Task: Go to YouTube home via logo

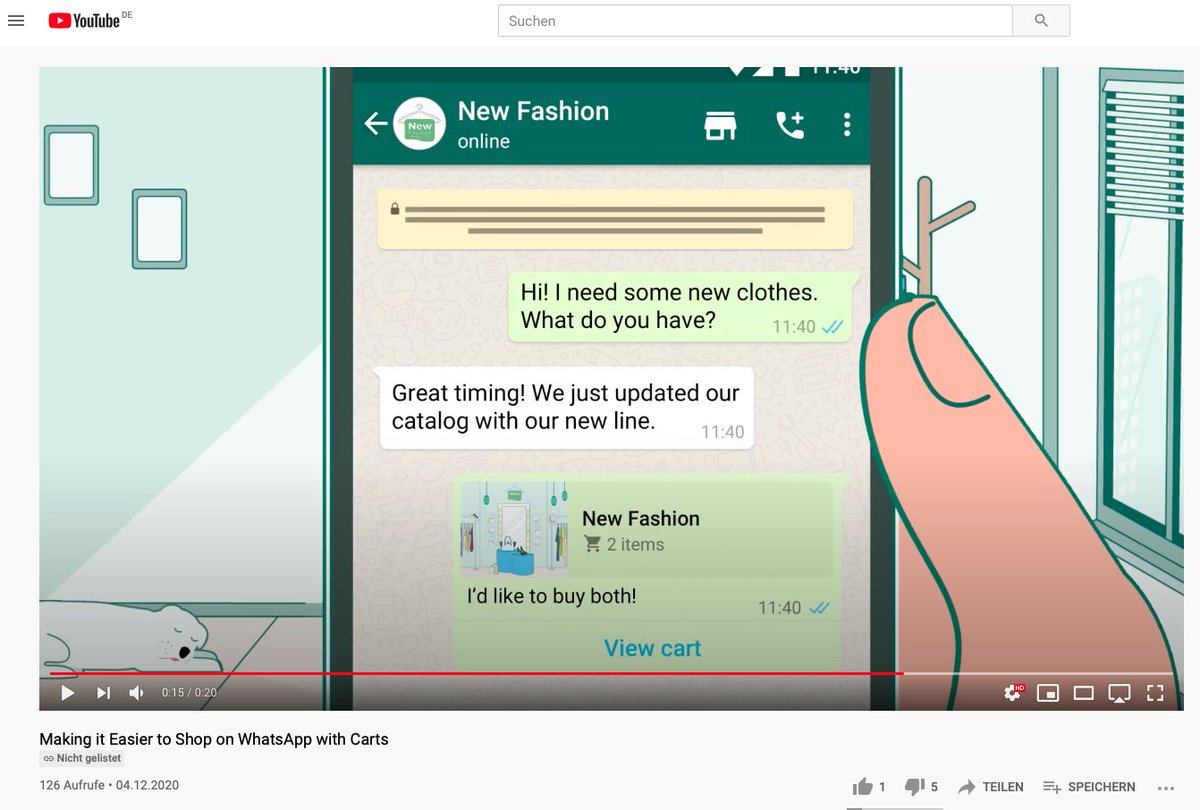Action: (x=84, y=20)
